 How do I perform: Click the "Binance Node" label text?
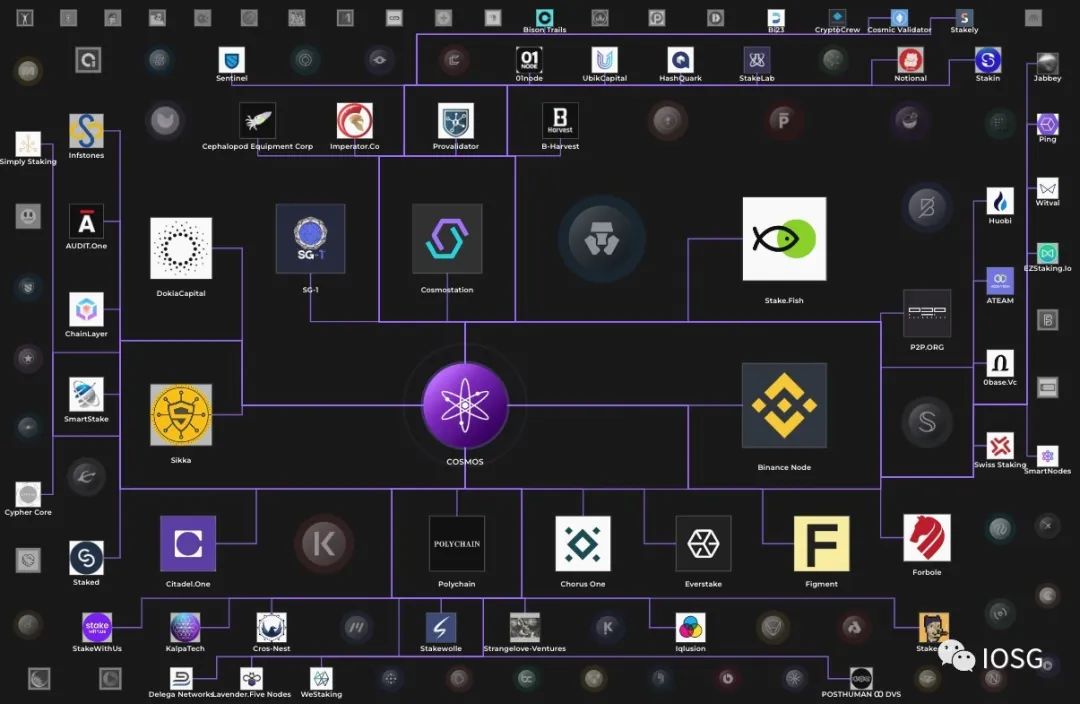pos(784,467)
